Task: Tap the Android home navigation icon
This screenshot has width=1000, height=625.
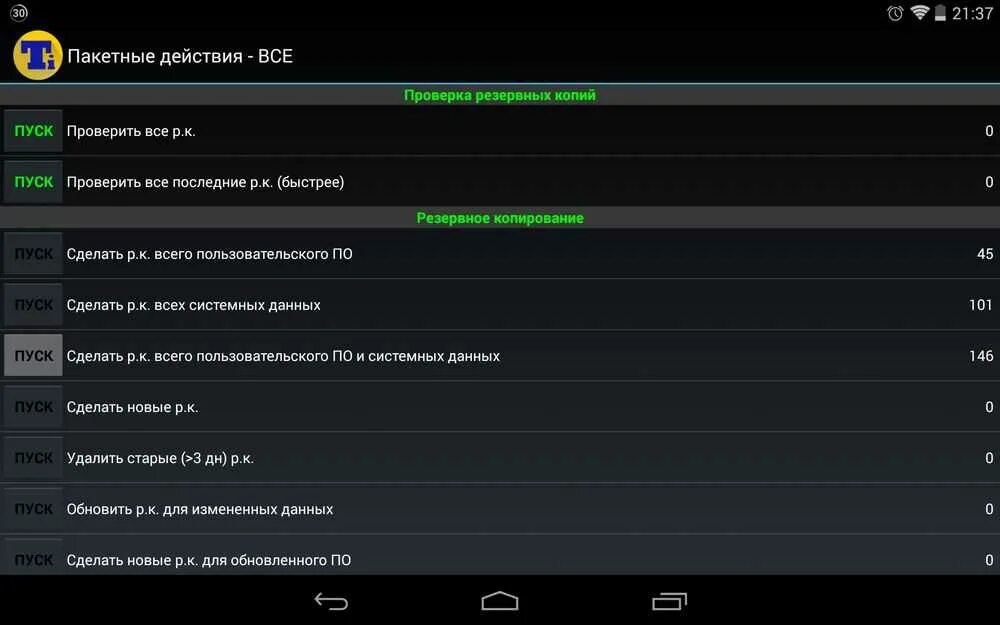Action: coord(500,601)
